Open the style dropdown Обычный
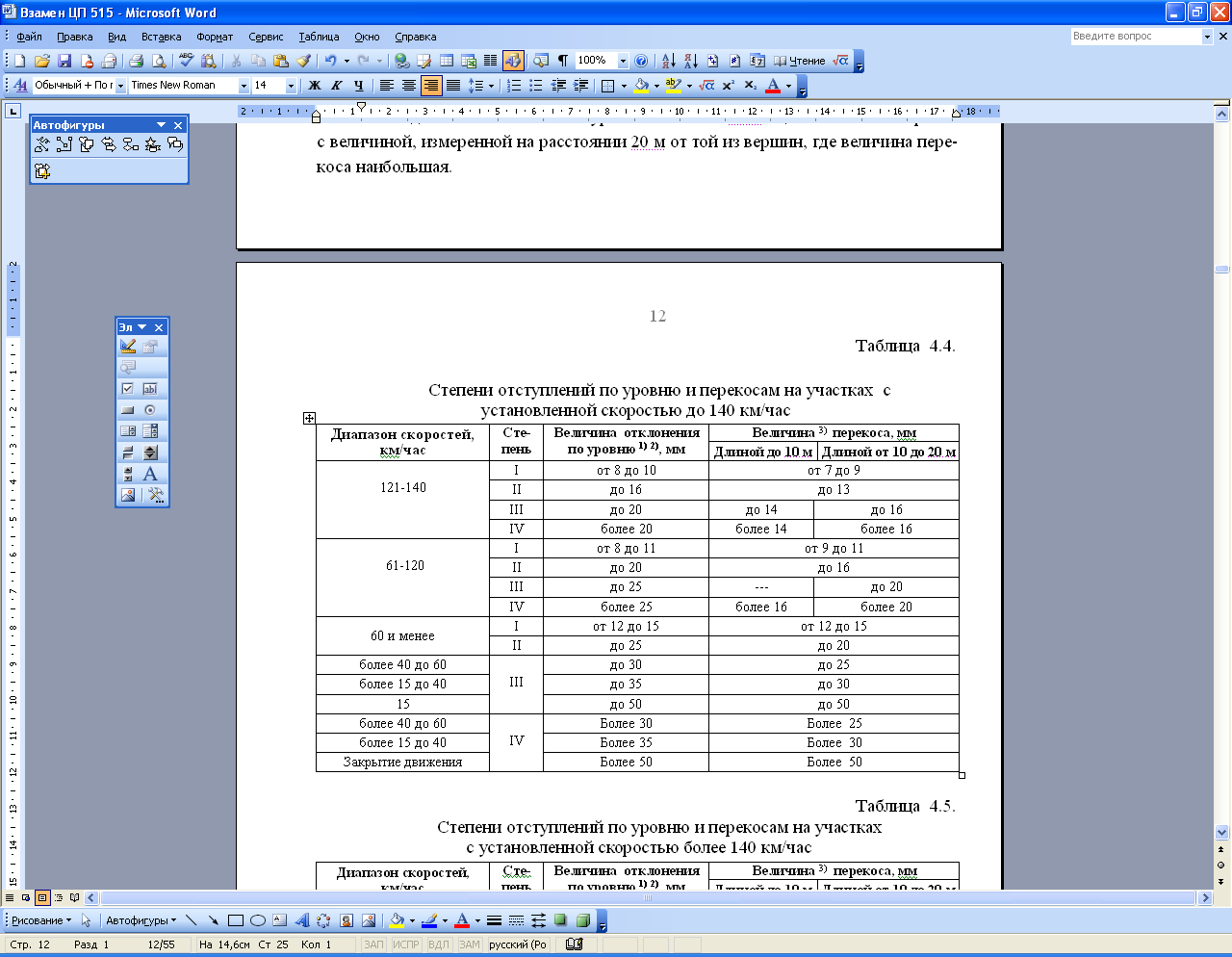 click(x=121, y=86)
